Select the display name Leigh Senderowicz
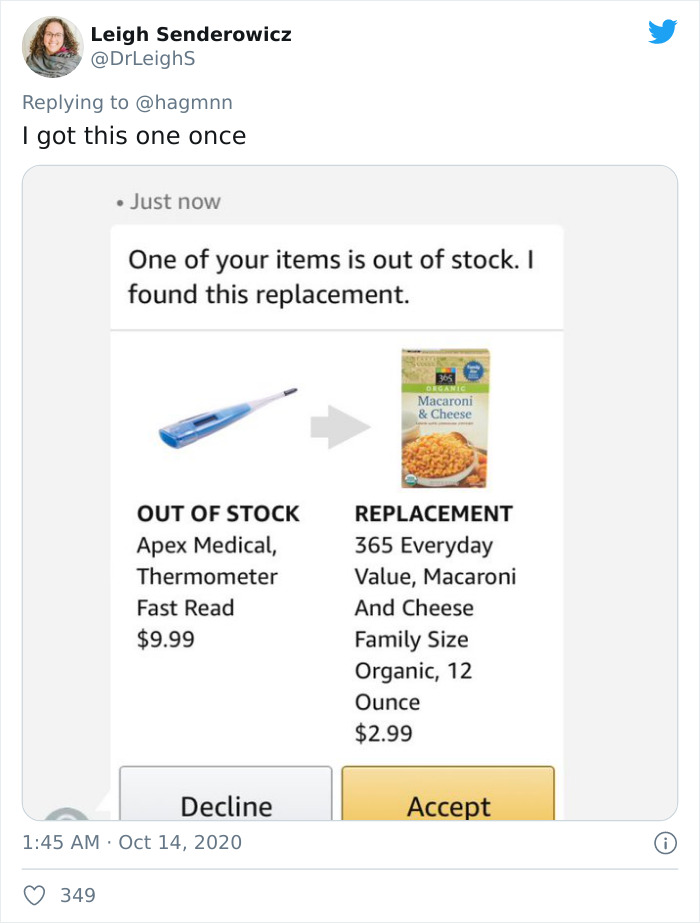 click(x=190, y=33)
